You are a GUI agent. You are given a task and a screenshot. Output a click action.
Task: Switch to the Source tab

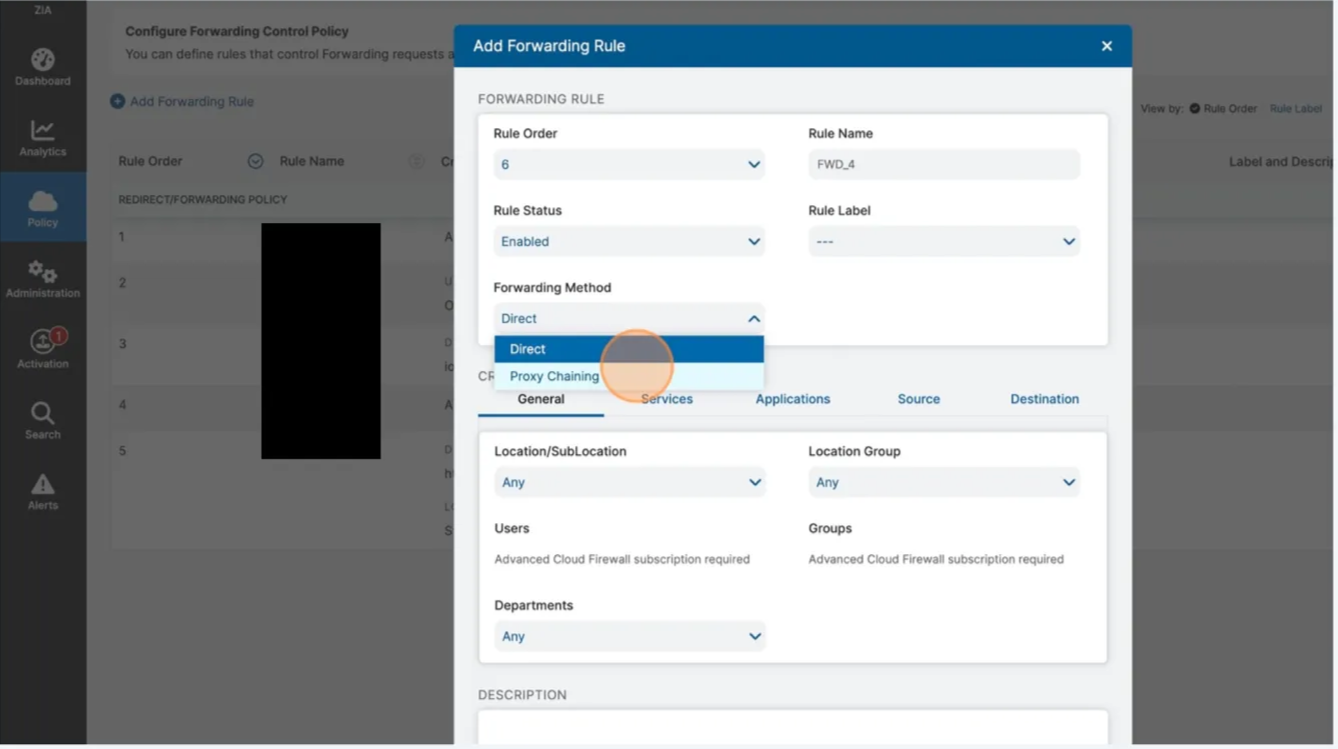[919, 399]
